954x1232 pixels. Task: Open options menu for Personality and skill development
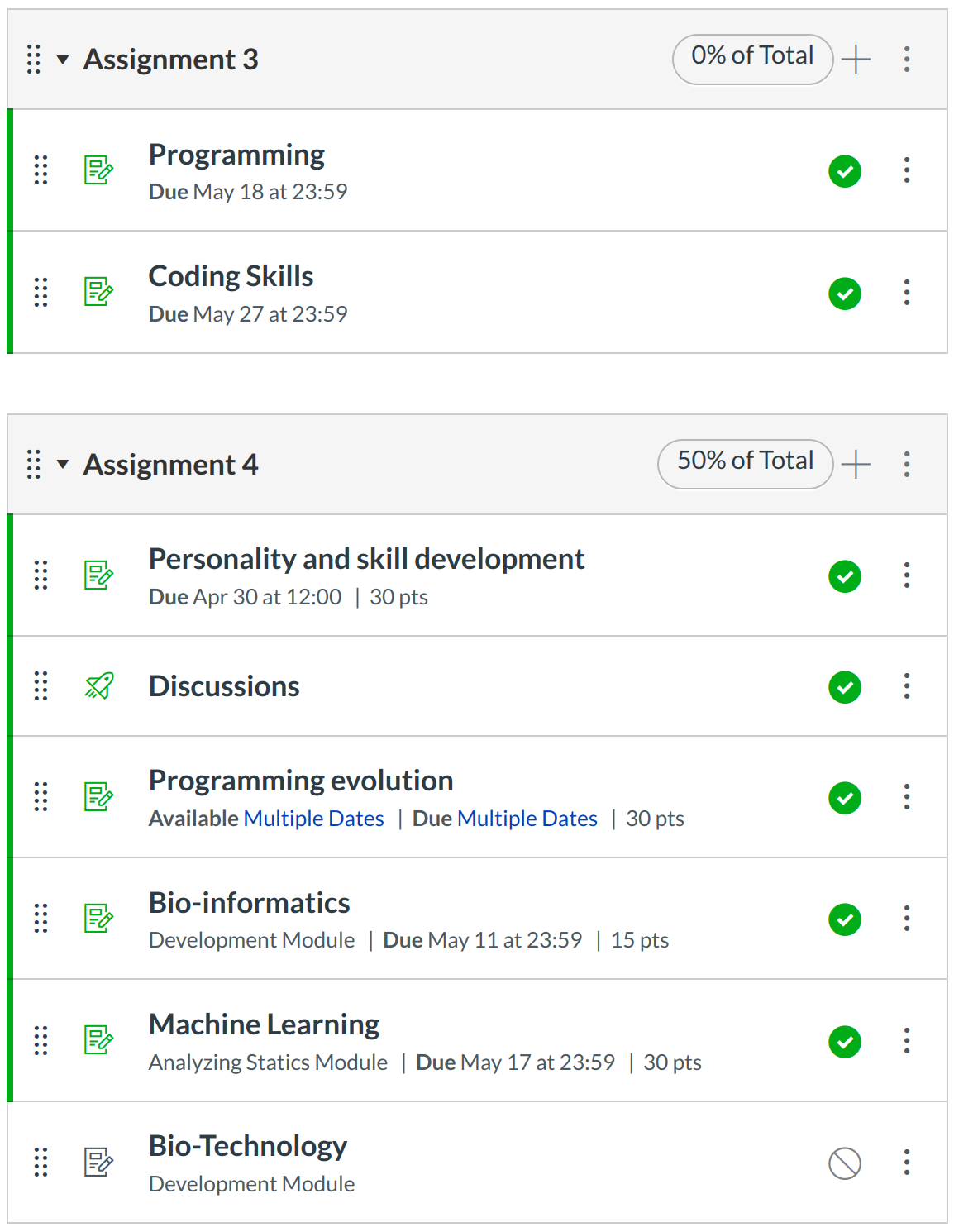[907, 575]
